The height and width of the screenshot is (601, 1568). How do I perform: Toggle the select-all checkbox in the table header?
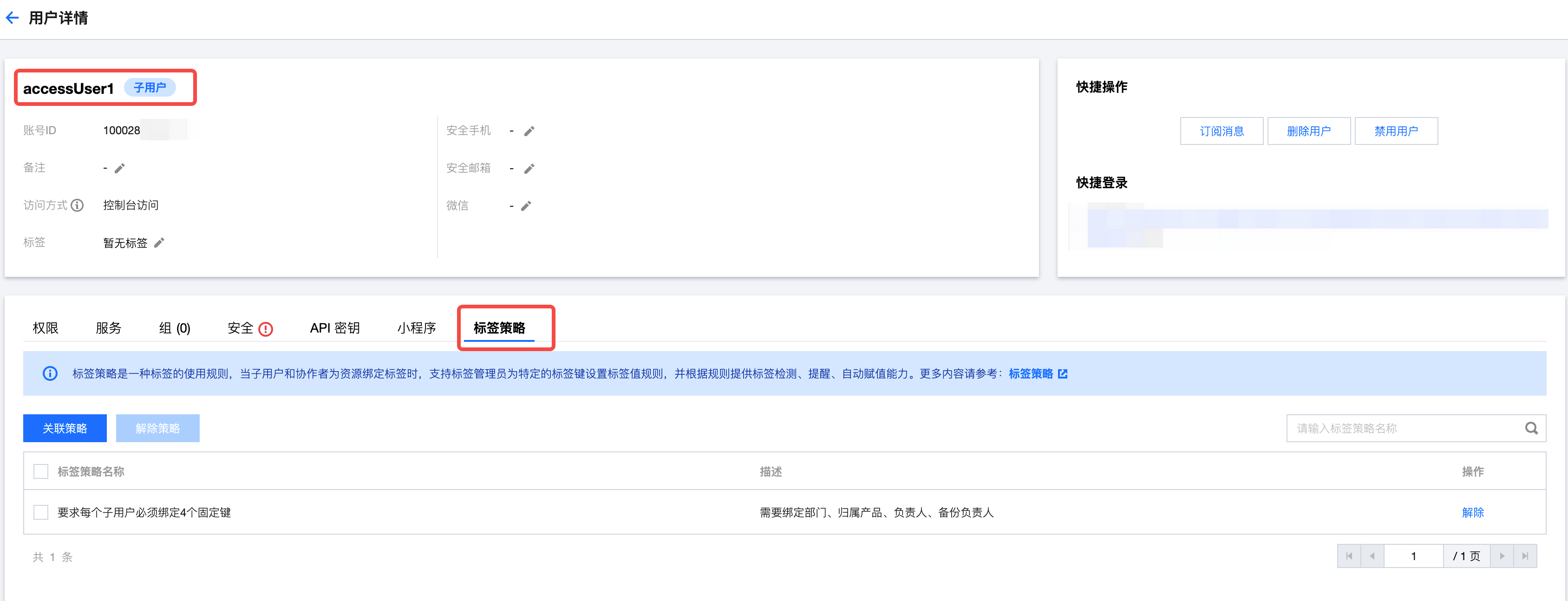point(41,471)
